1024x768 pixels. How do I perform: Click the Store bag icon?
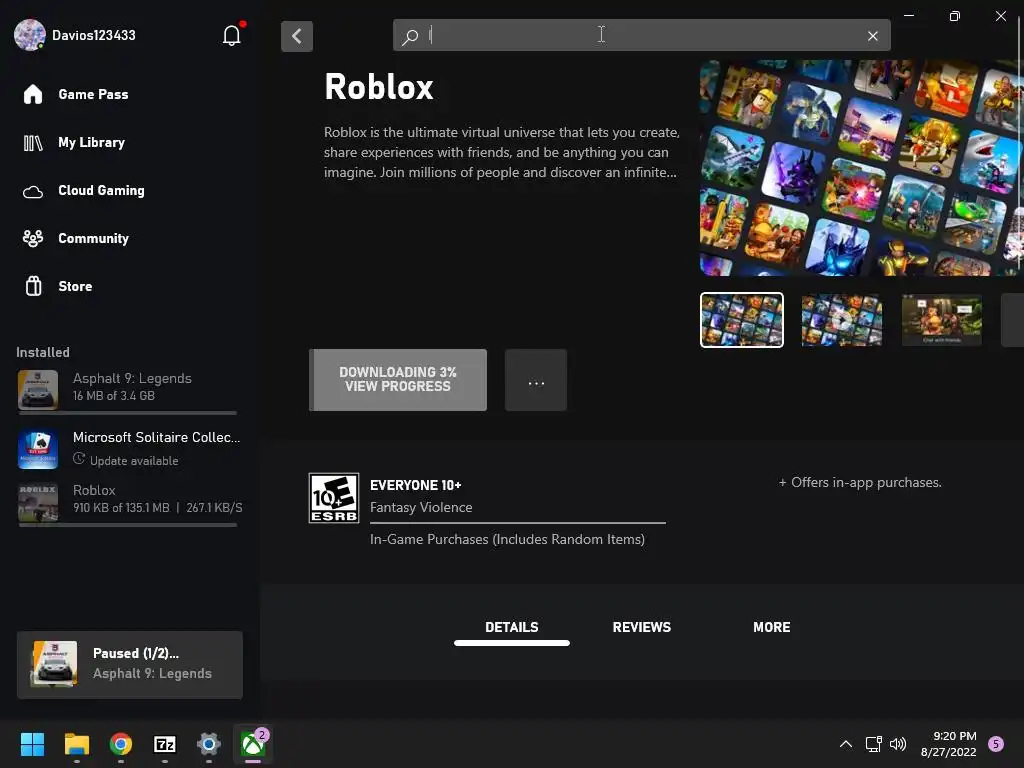[33, 286]
